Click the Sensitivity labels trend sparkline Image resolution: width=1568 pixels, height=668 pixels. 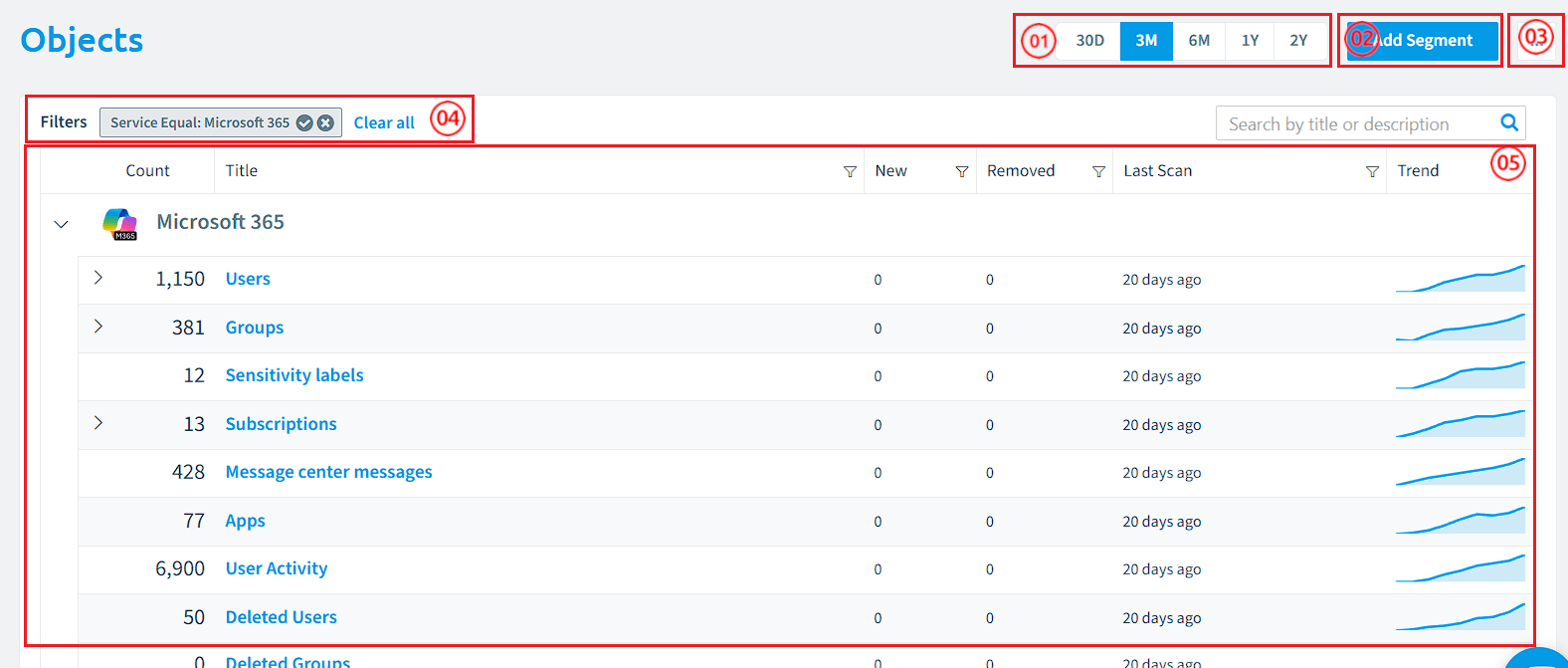point(1461,375)
